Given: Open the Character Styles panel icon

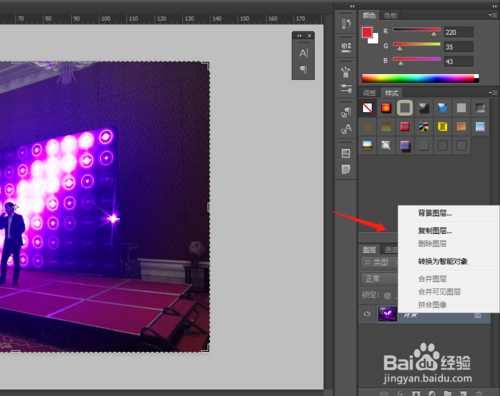Looking at the screenshot, I should tap(346, 128).
